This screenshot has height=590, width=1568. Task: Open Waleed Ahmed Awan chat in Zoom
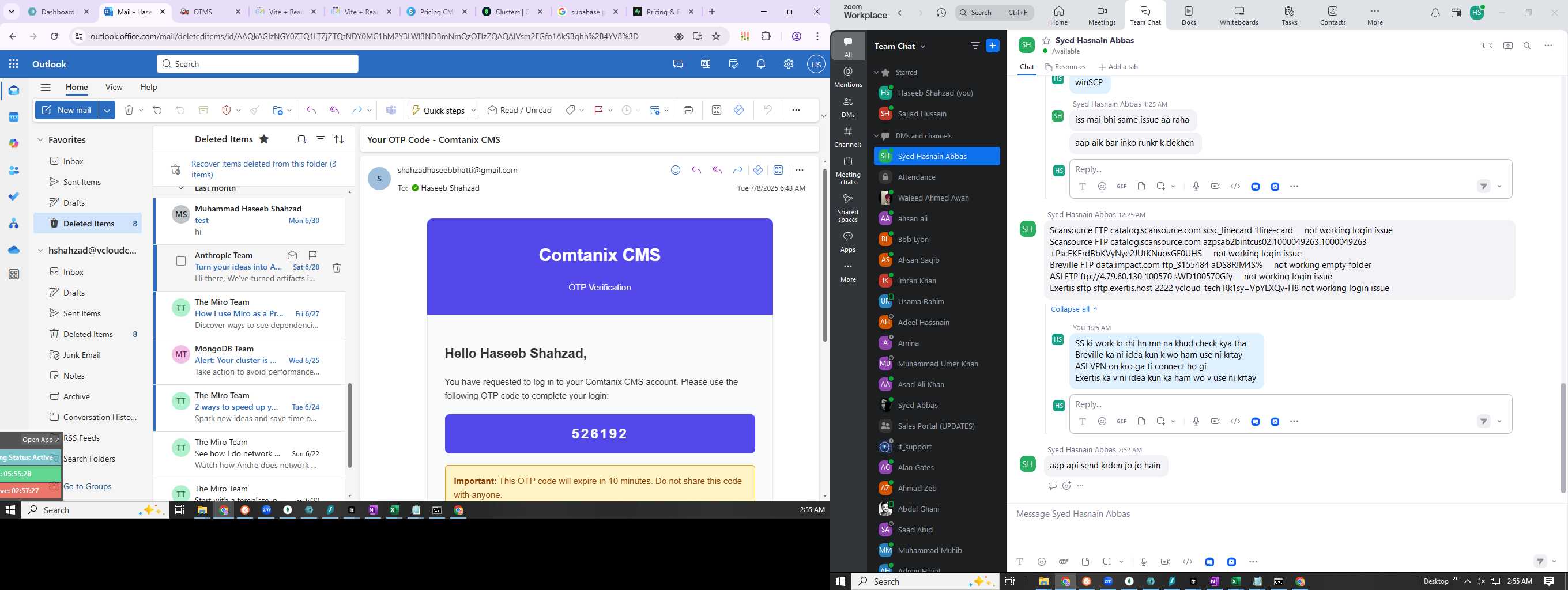936,198
